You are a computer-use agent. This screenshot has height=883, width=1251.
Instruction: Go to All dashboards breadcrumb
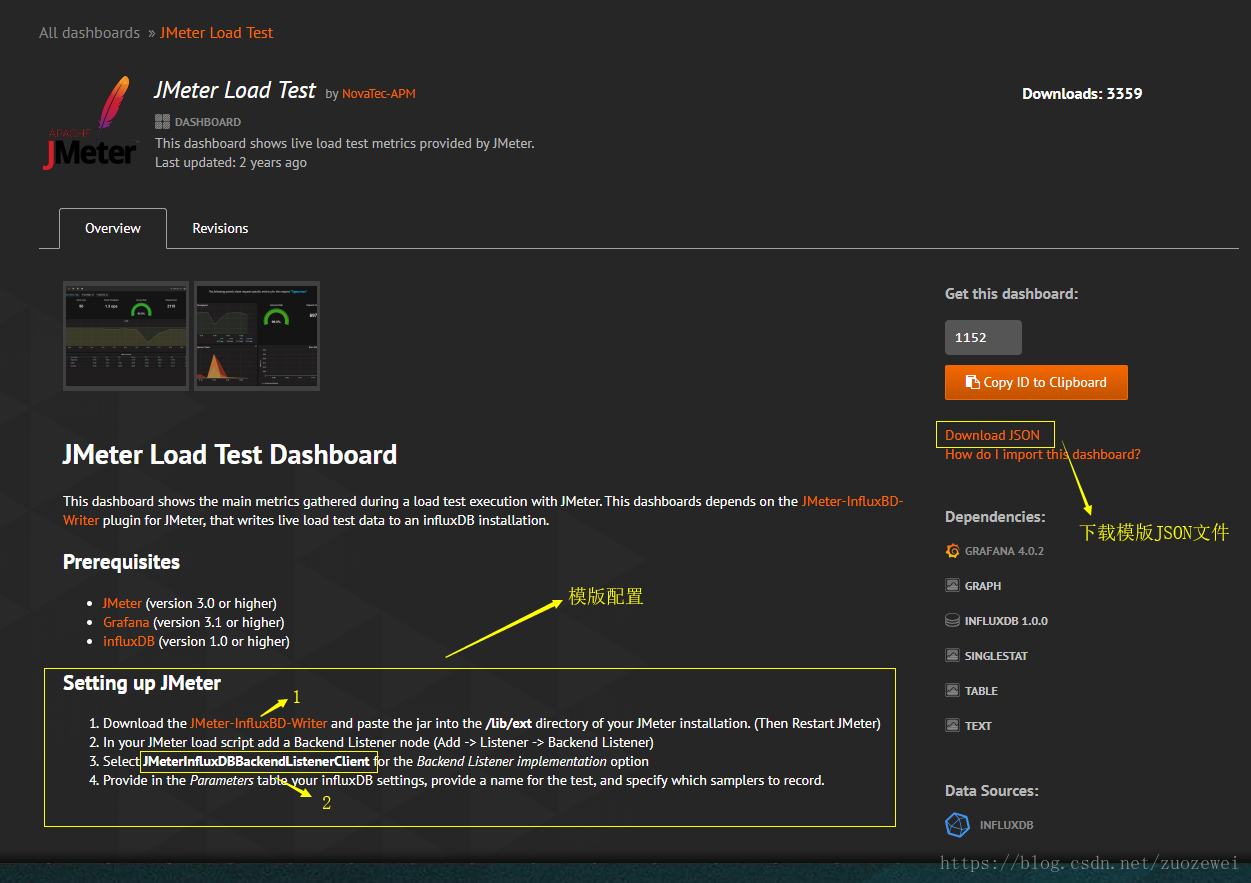pos(89,33)
